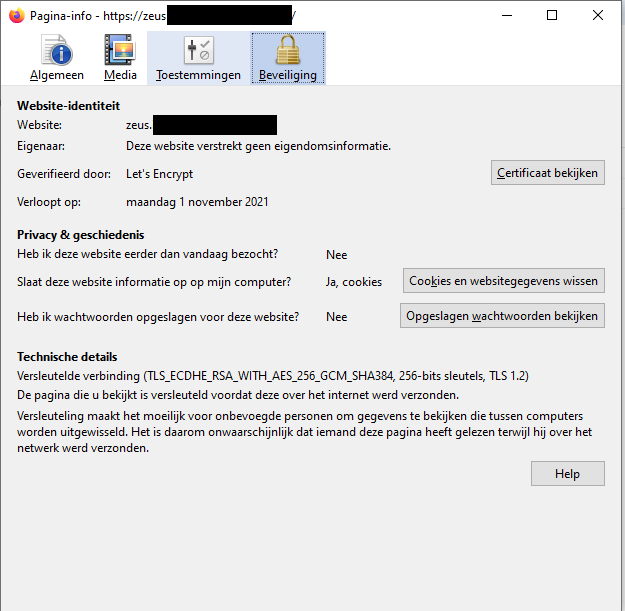Viewport: 625px width, 611px height.
Task: Select expiry date maandag 1 november 2021
Action: 197,202
